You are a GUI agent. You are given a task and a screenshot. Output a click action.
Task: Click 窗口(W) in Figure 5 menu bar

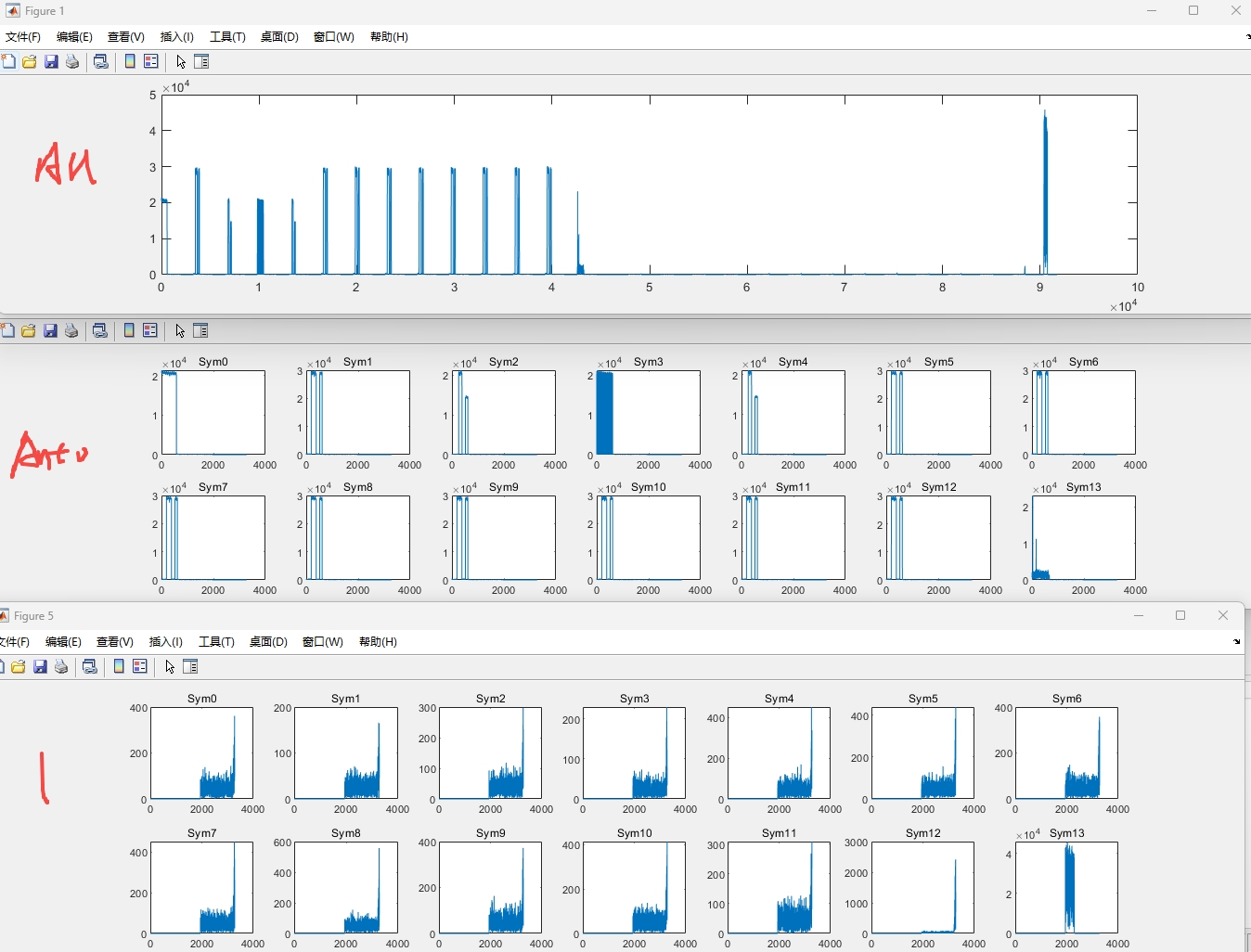point(323,642)
